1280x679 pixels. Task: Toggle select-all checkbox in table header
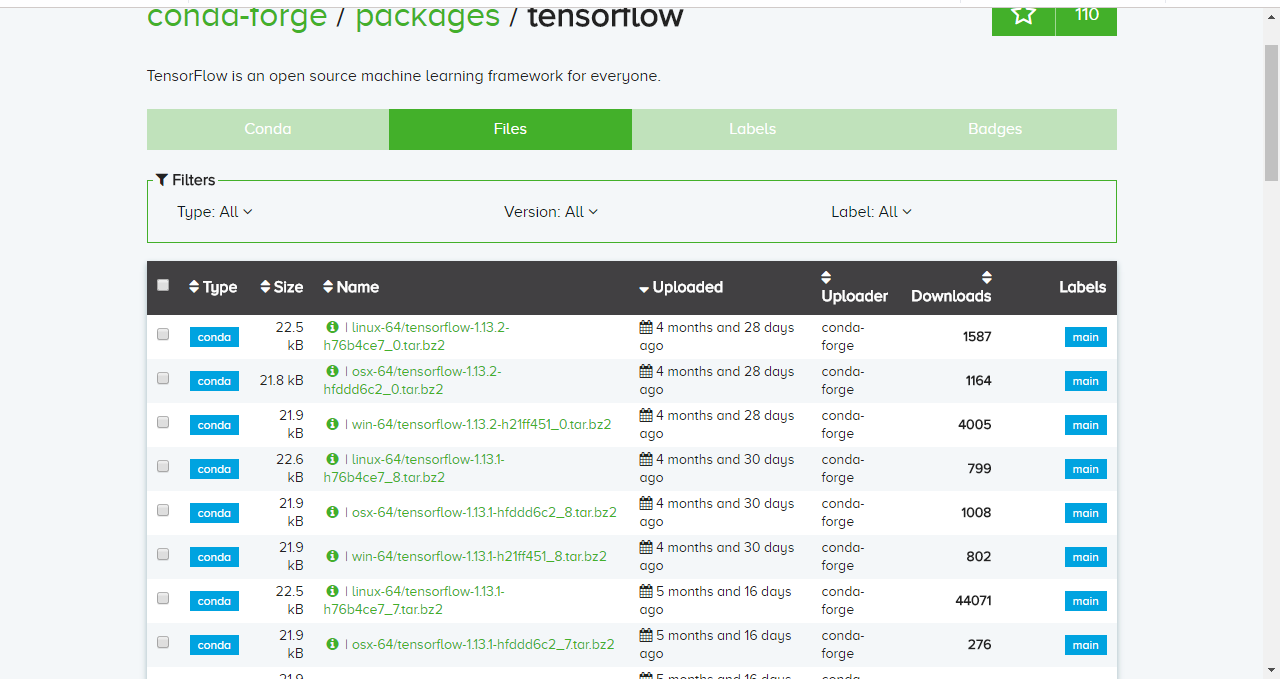(163, 285)
